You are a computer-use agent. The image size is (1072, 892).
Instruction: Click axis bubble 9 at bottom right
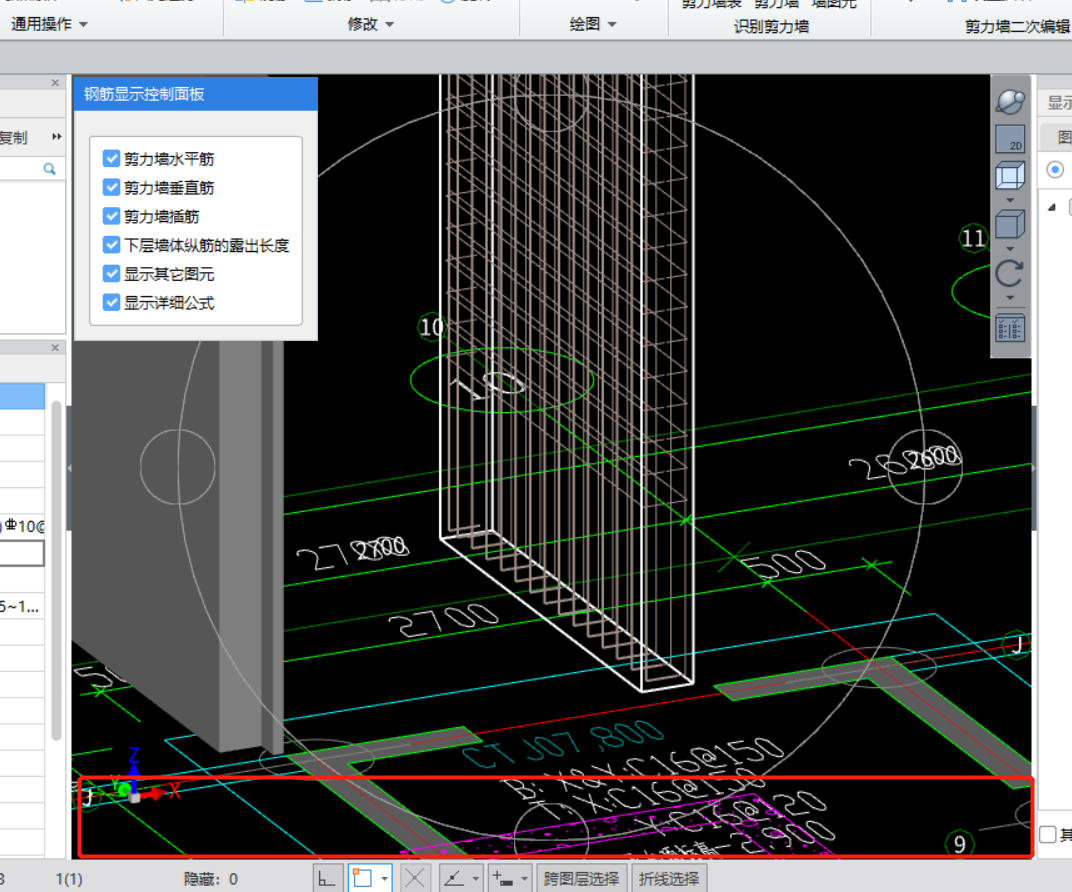pyautogui.click(x=959, y=844)
